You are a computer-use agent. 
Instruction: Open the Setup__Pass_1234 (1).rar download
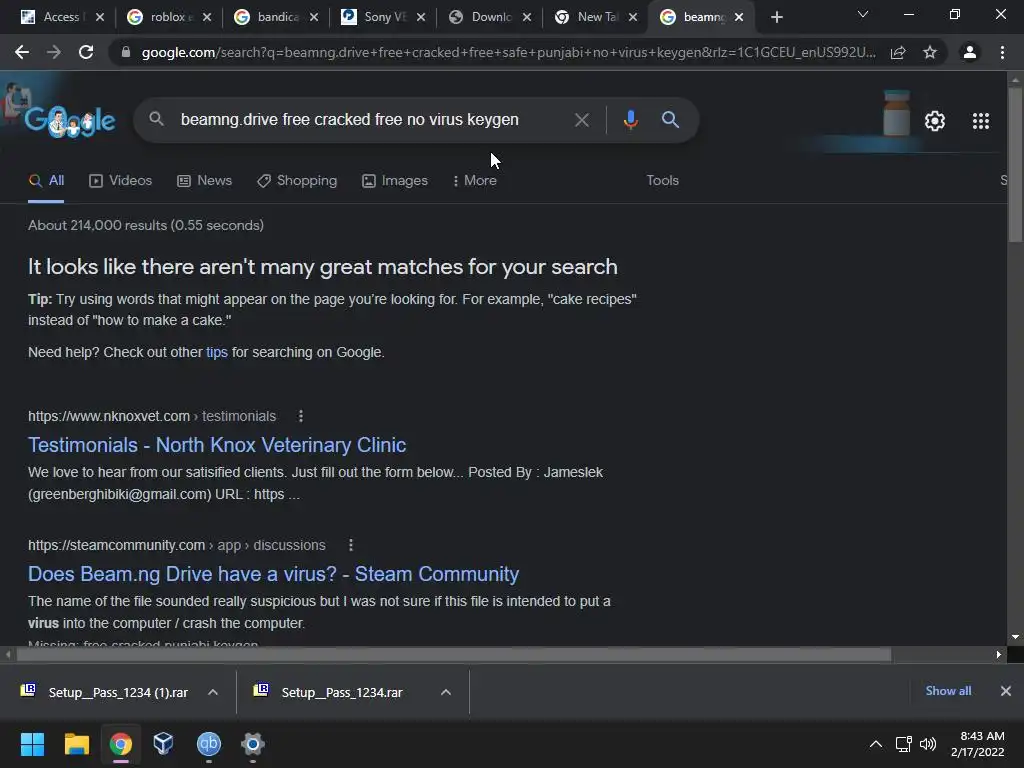[118, 692]
